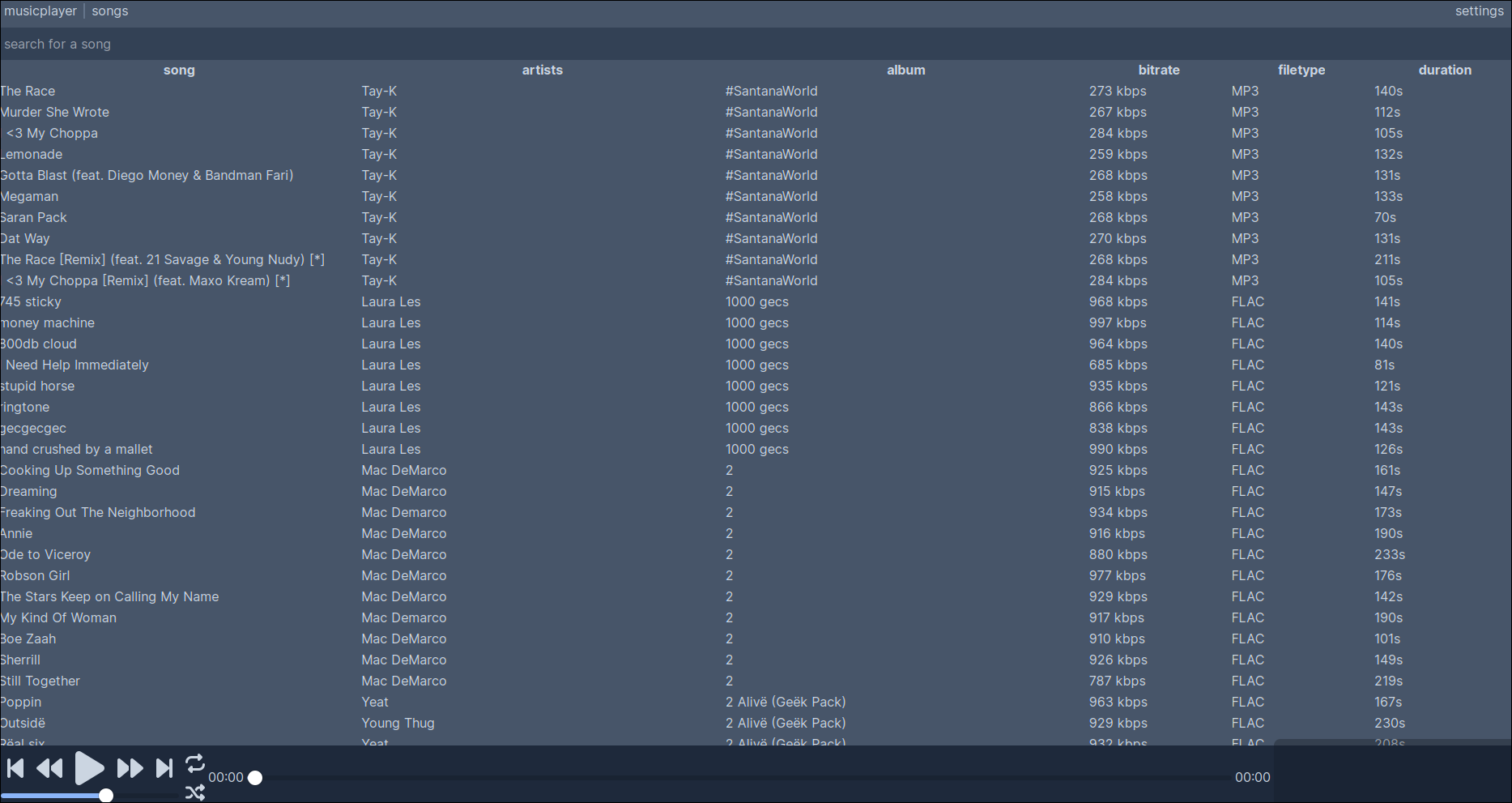Select the song Robson Girl
The height and width of the screenshot is (803, 1512).
click(35, 576)
